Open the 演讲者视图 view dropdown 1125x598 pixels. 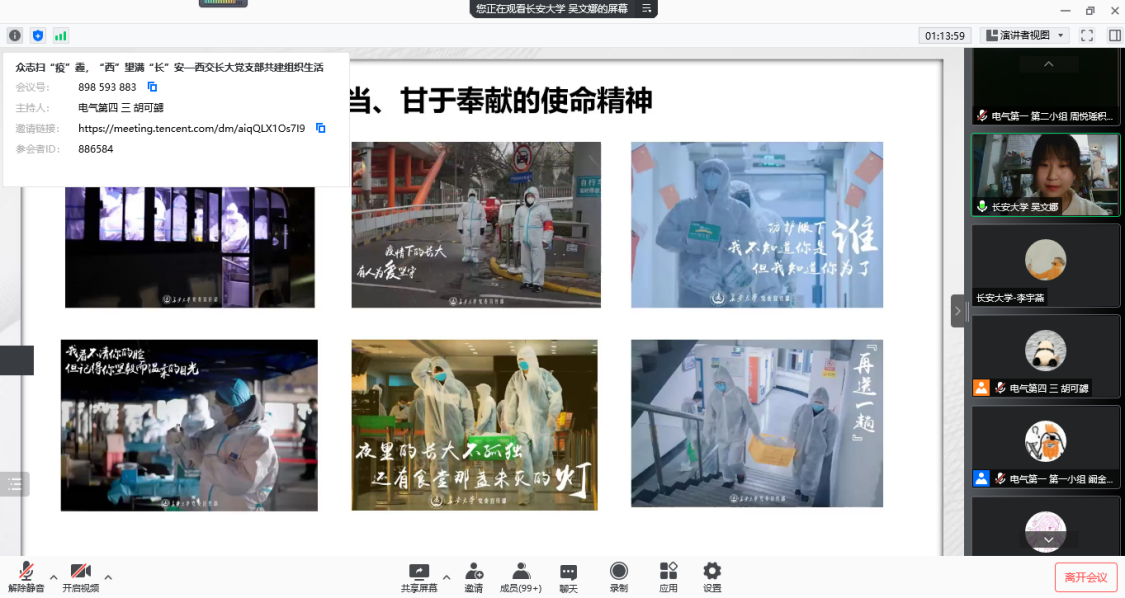click(x=1024, y=35)
